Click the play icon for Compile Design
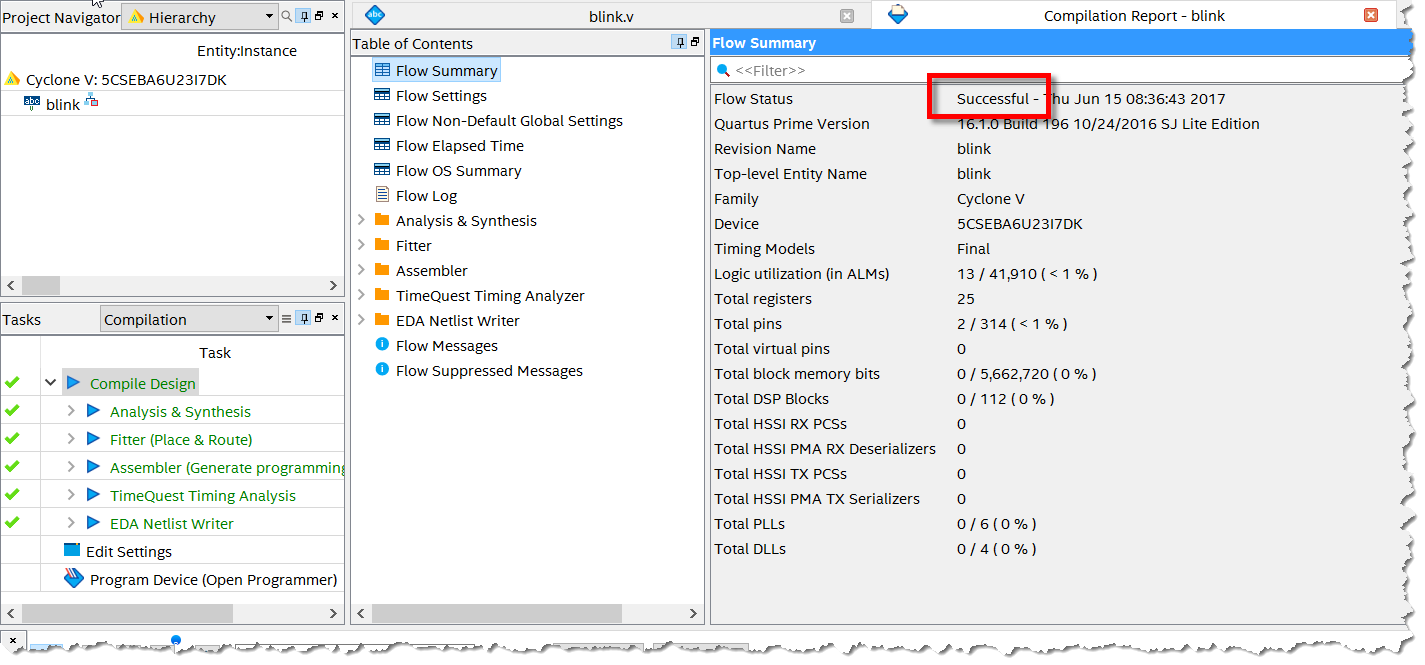Screen dimensions: 1425x665 [x=73, y=383]
